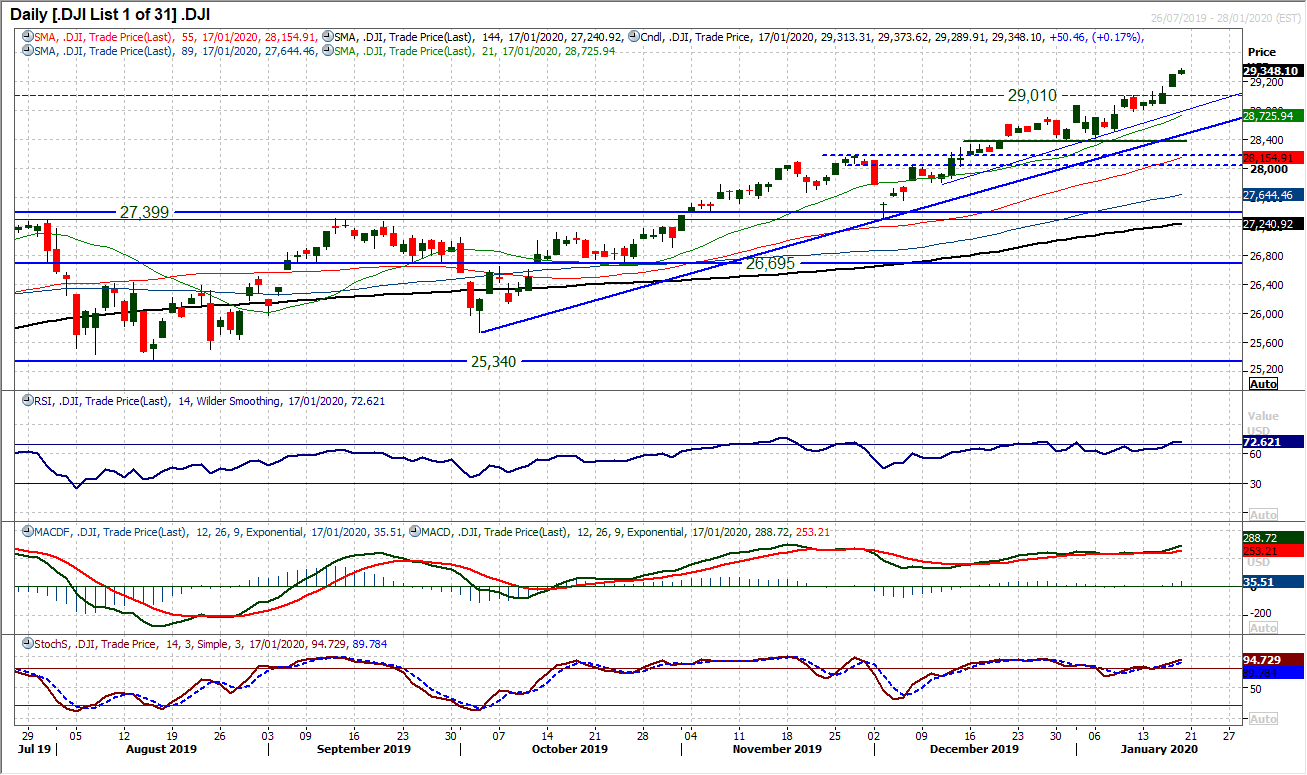
Task: Open the SMA 89 indicator settings icon
Action: pos(25,50)
